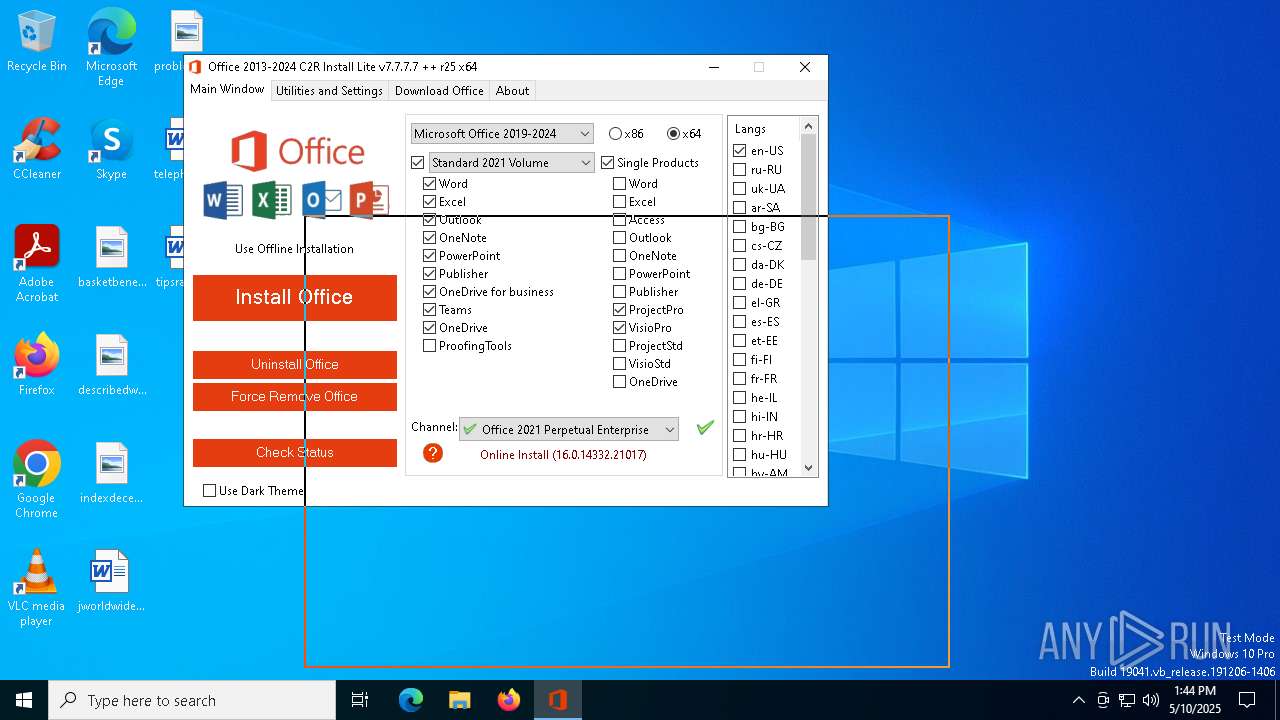Select indexdece image file on desktop

click(112, 473)
